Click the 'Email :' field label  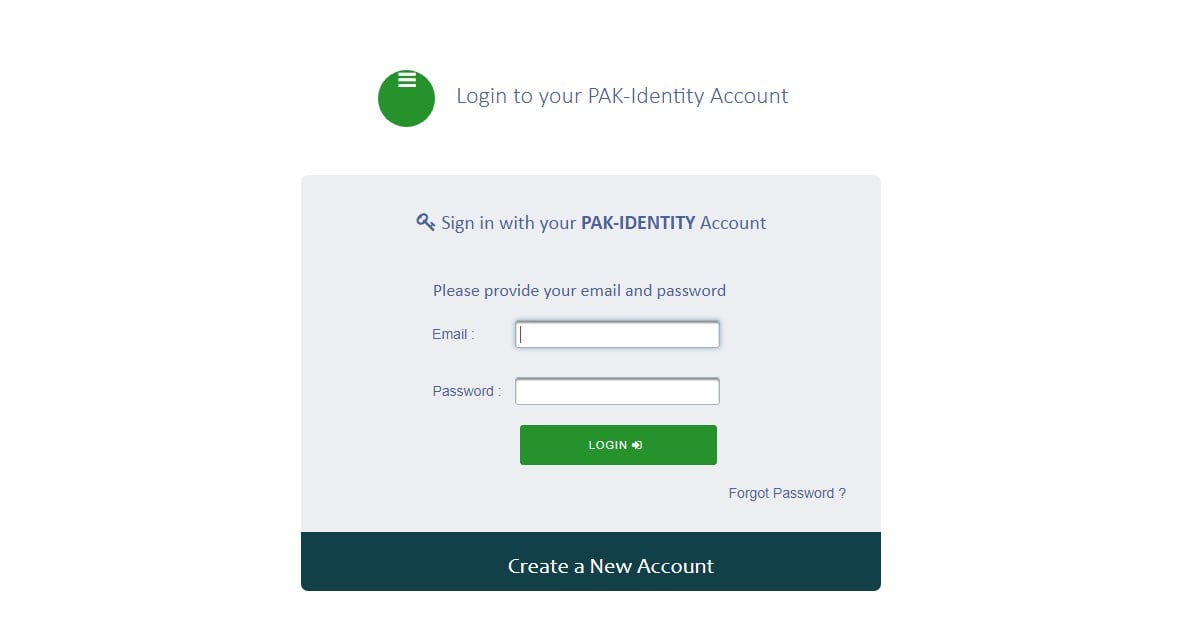click(453, 334)
